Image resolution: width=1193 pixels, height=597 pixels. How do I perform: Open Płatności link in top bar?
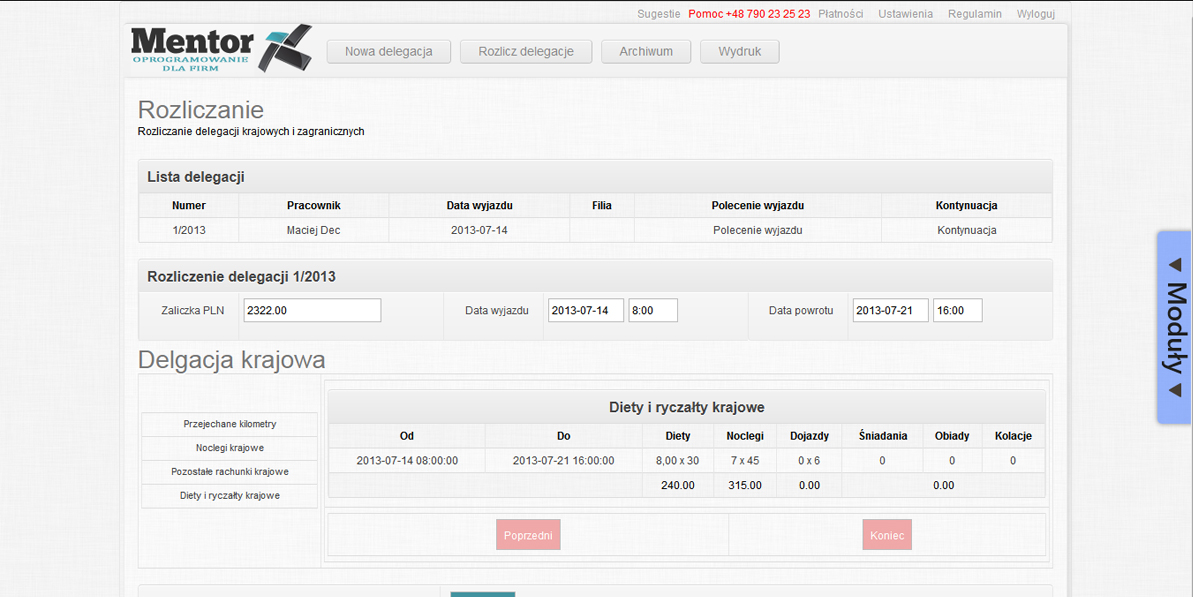point(841,14)
